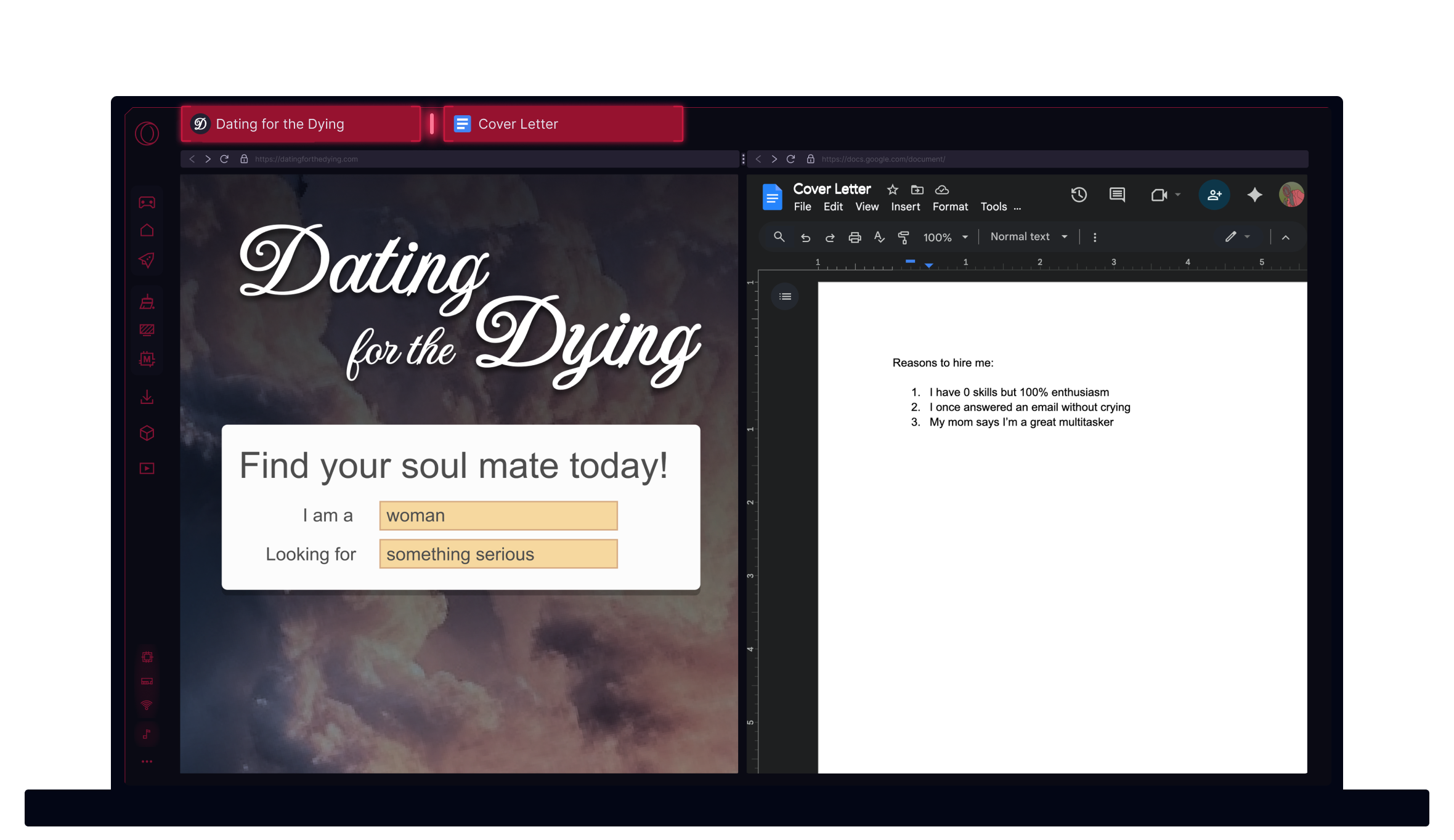Open the comments panel icon

coord(1116,195)
